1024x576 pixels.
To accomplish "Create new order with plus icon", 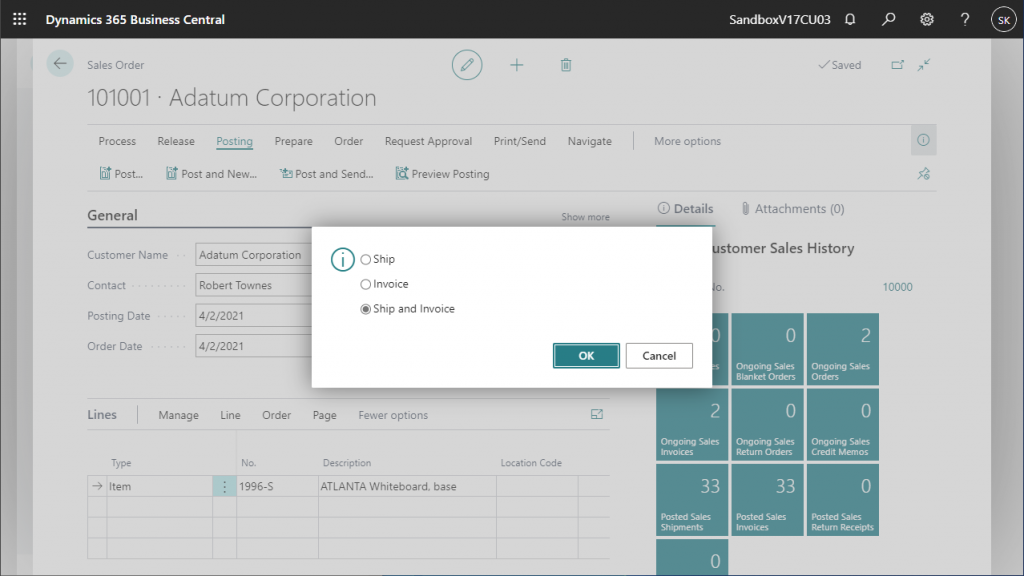I will point(517,65).
